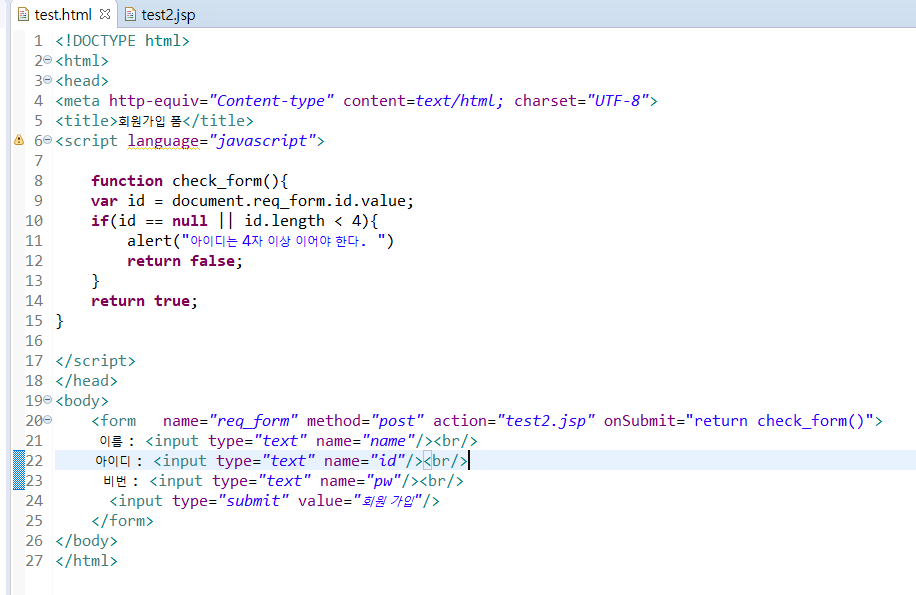Screen dimensions: 916x595
Task: Collapse the script block fold on line 6
Action: pos(48,140)
